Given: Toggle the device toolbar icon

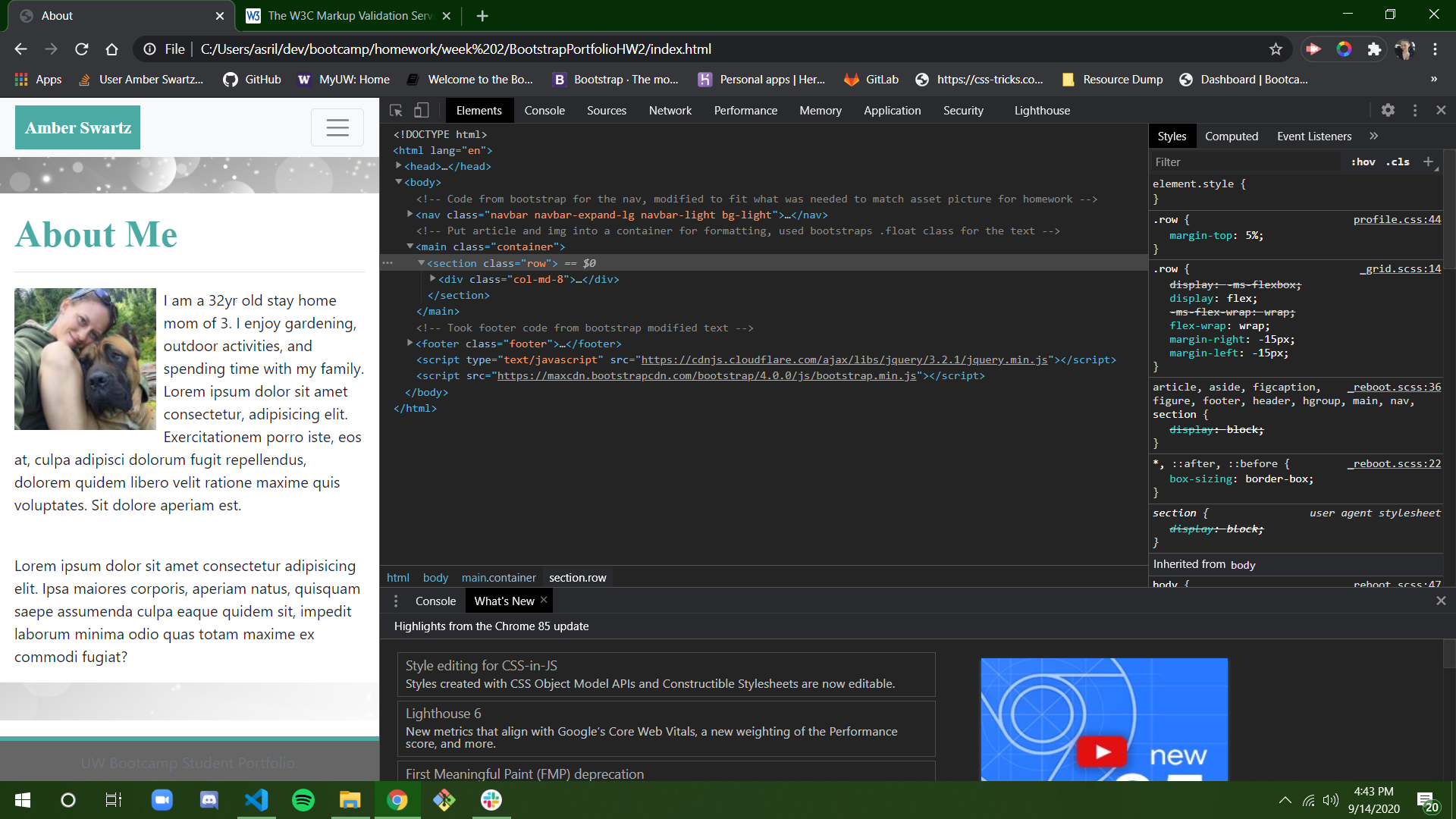Looking at the screenshot, I should point(422,110).
